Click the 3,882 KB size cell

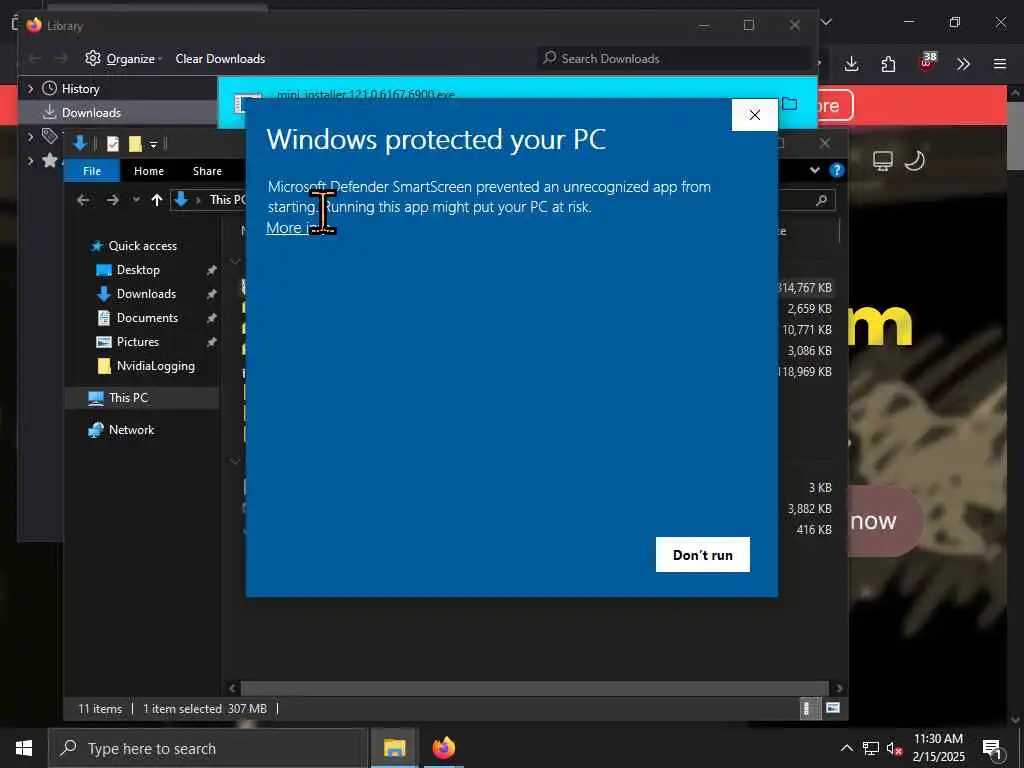point(809,509)
